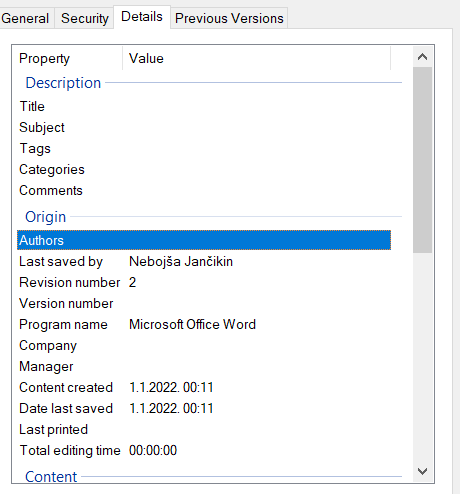Click the scrollbar down arrow

(422, 471)
